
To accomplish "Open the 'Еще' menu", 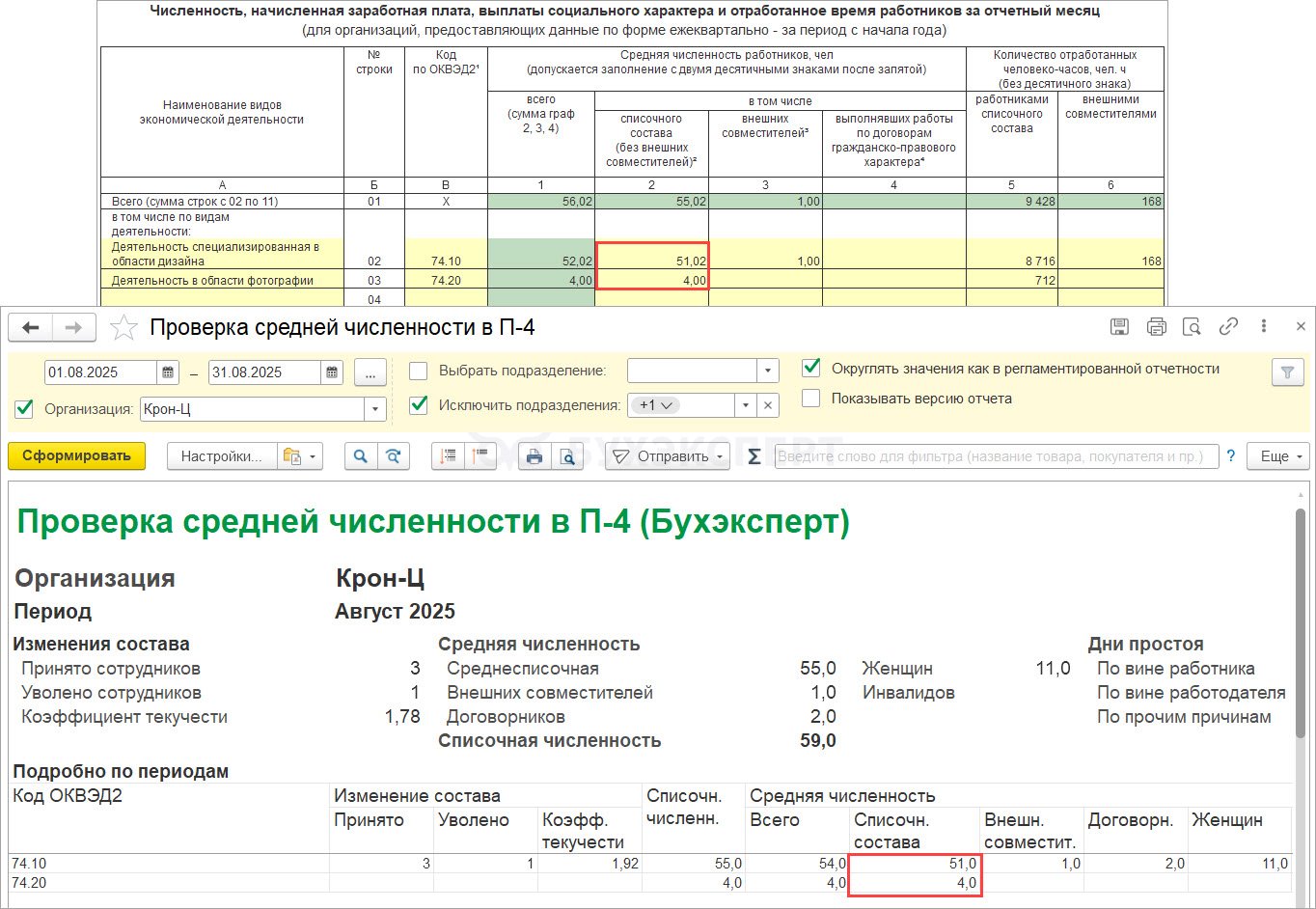I will coord(1278,456).
